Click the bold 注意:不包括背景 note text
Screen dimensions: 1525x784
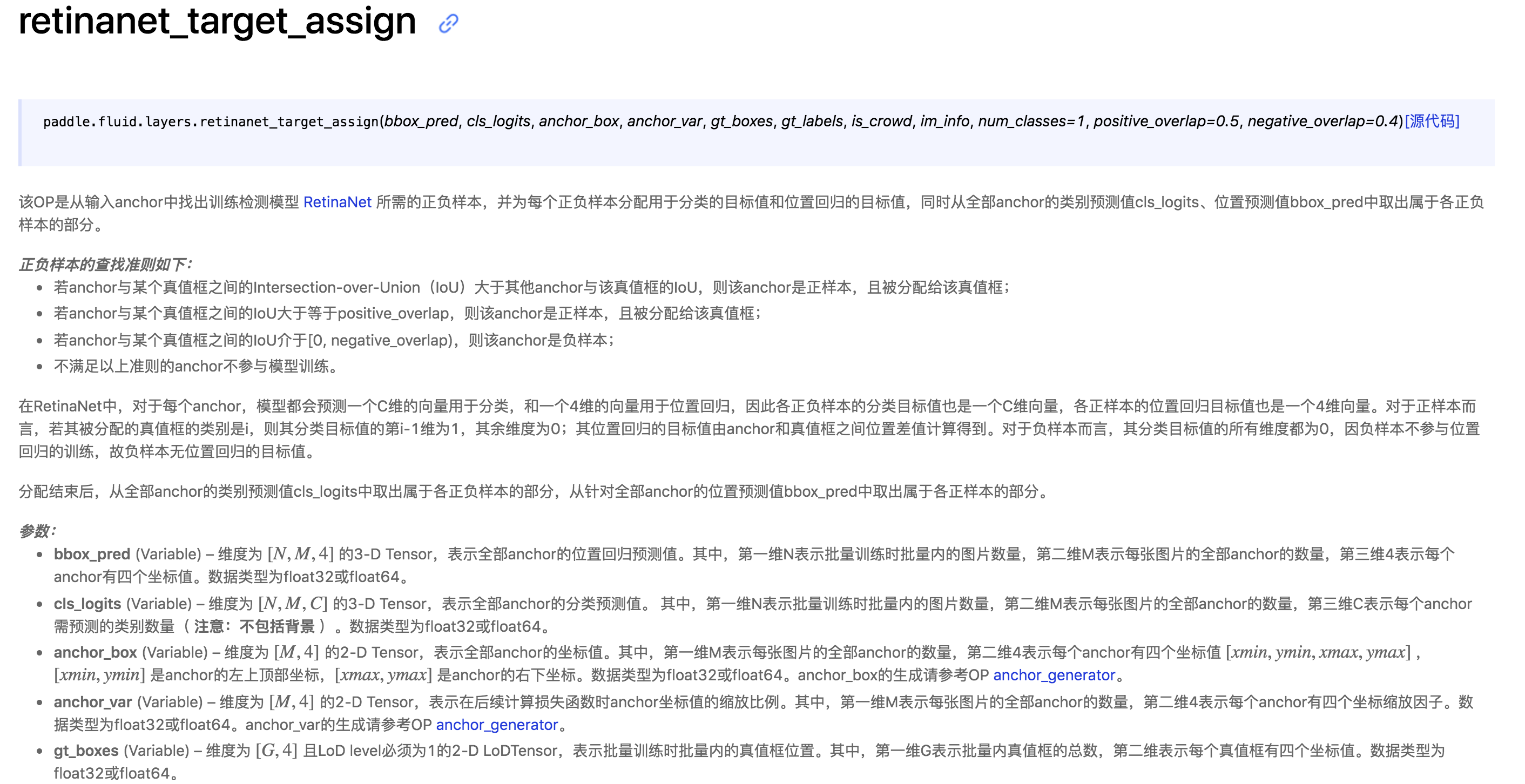[x=254, y=626]
